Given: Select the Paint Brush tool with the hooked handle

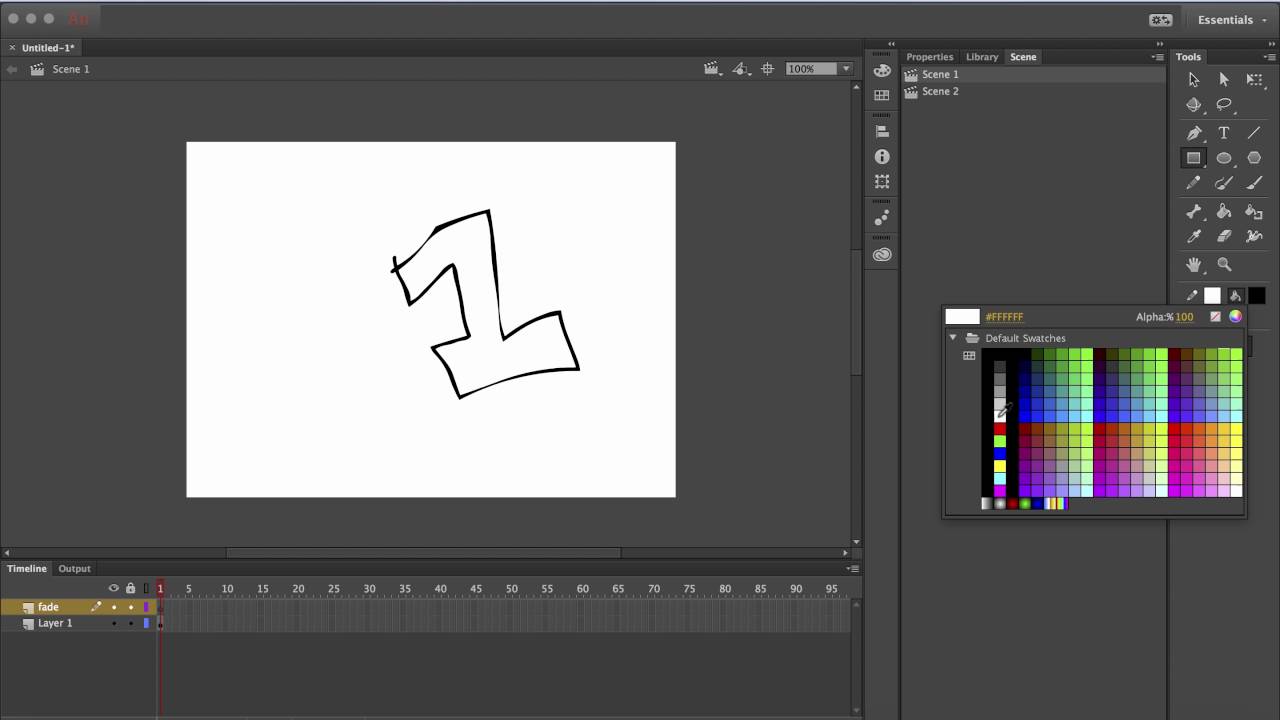Looking at the screenshot, I should tap(1224, 183).
